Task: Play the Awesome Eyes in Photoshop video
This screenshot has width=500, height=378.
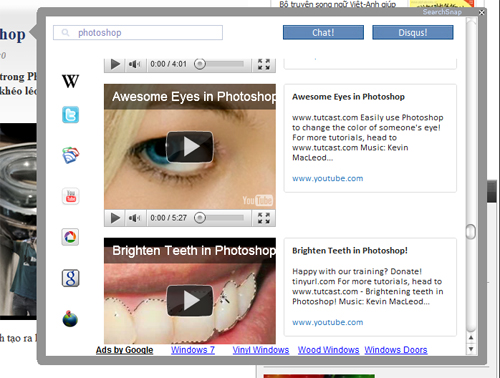Action: pos(190,147)
